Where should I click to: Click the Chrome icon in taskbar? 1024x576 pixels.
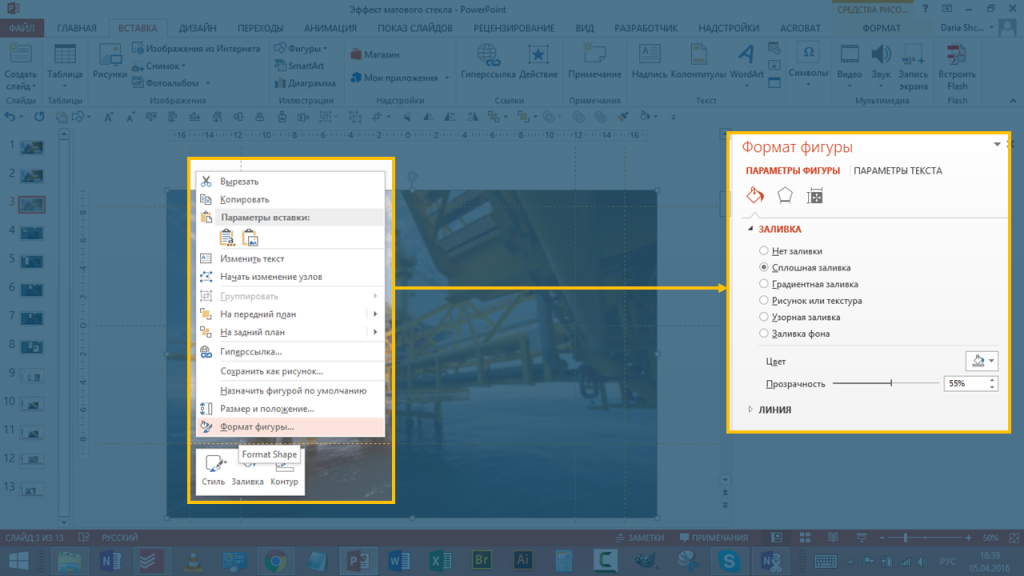tap(277, 561)
